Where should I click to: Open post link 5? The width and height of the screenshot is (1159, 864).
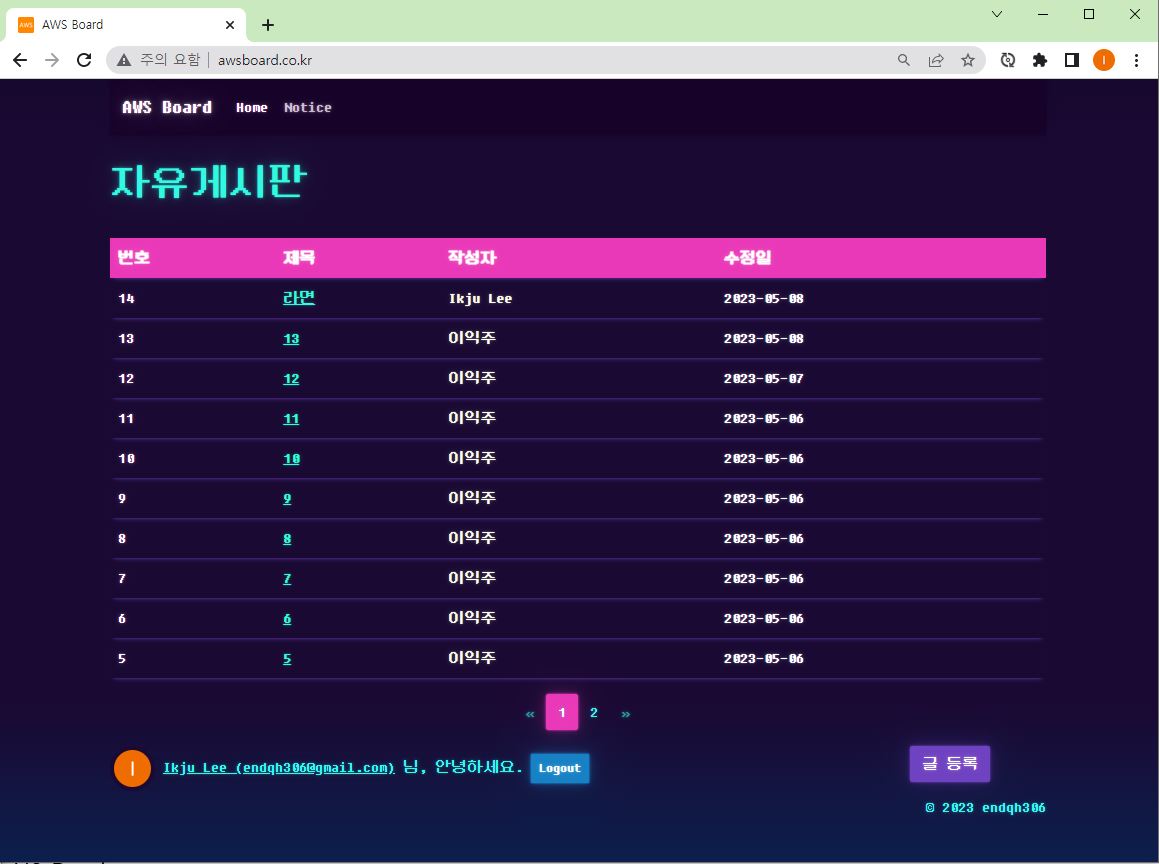click(287, 659)
